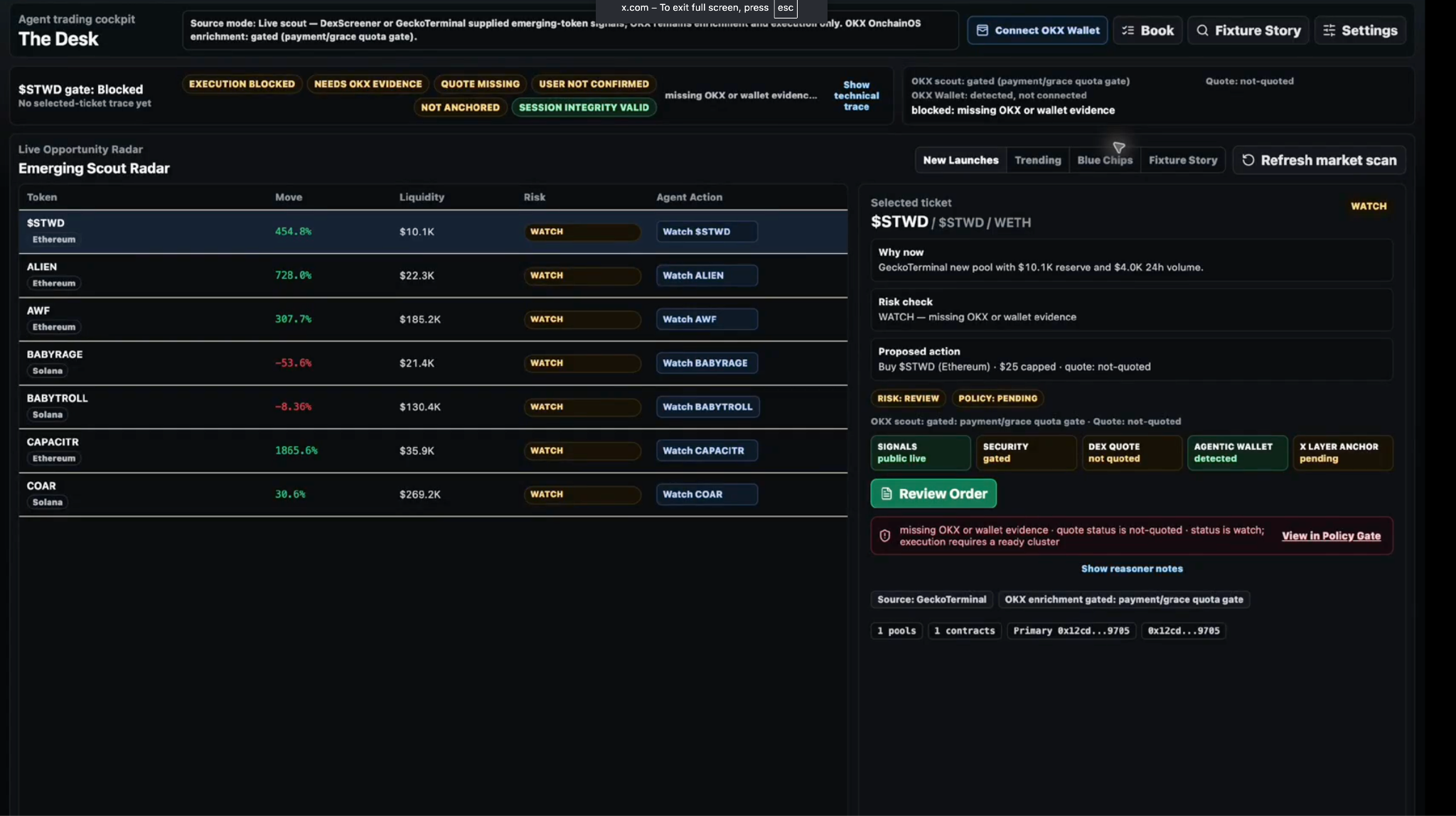Click the $269.2K liquidity value for COAR
The width and height of the screenshot is (1456, 816).
[x=420, y=494]
